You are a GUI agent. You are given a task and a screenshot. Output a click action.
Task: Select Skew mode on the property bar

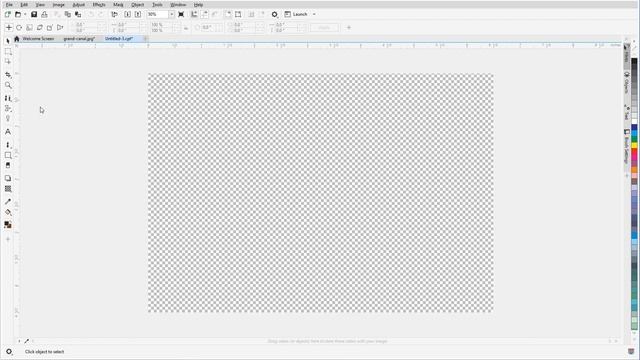click(40, 28)
